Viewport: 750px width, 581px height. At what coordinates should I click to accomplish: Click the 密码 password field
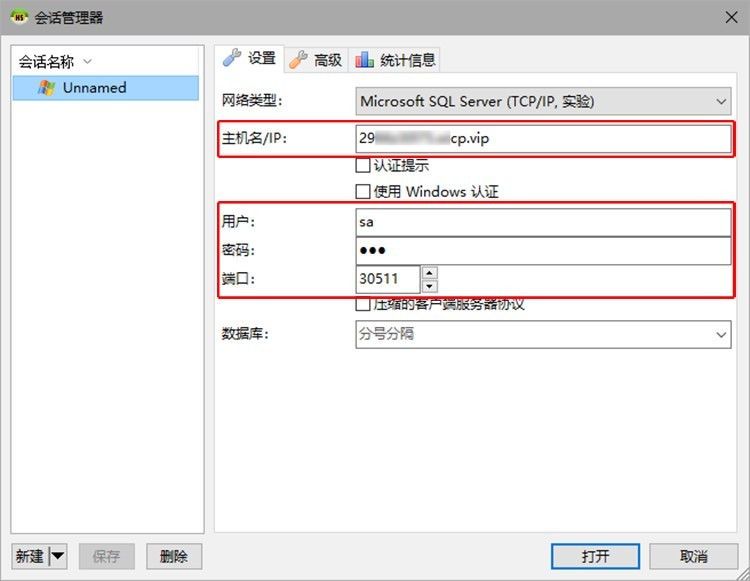(543, 251)
